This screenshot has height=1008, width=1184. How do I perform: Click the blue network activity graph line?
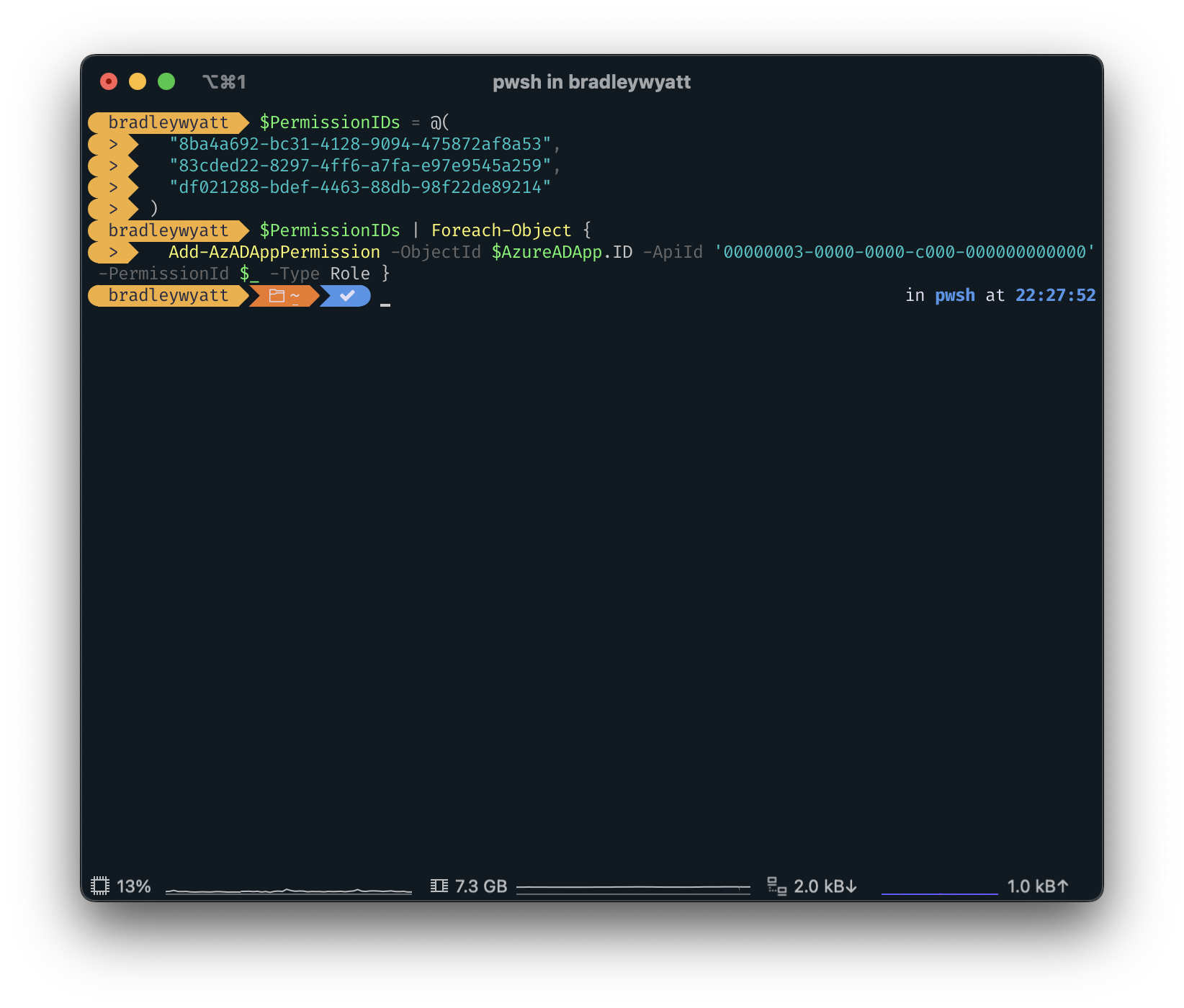940,894
